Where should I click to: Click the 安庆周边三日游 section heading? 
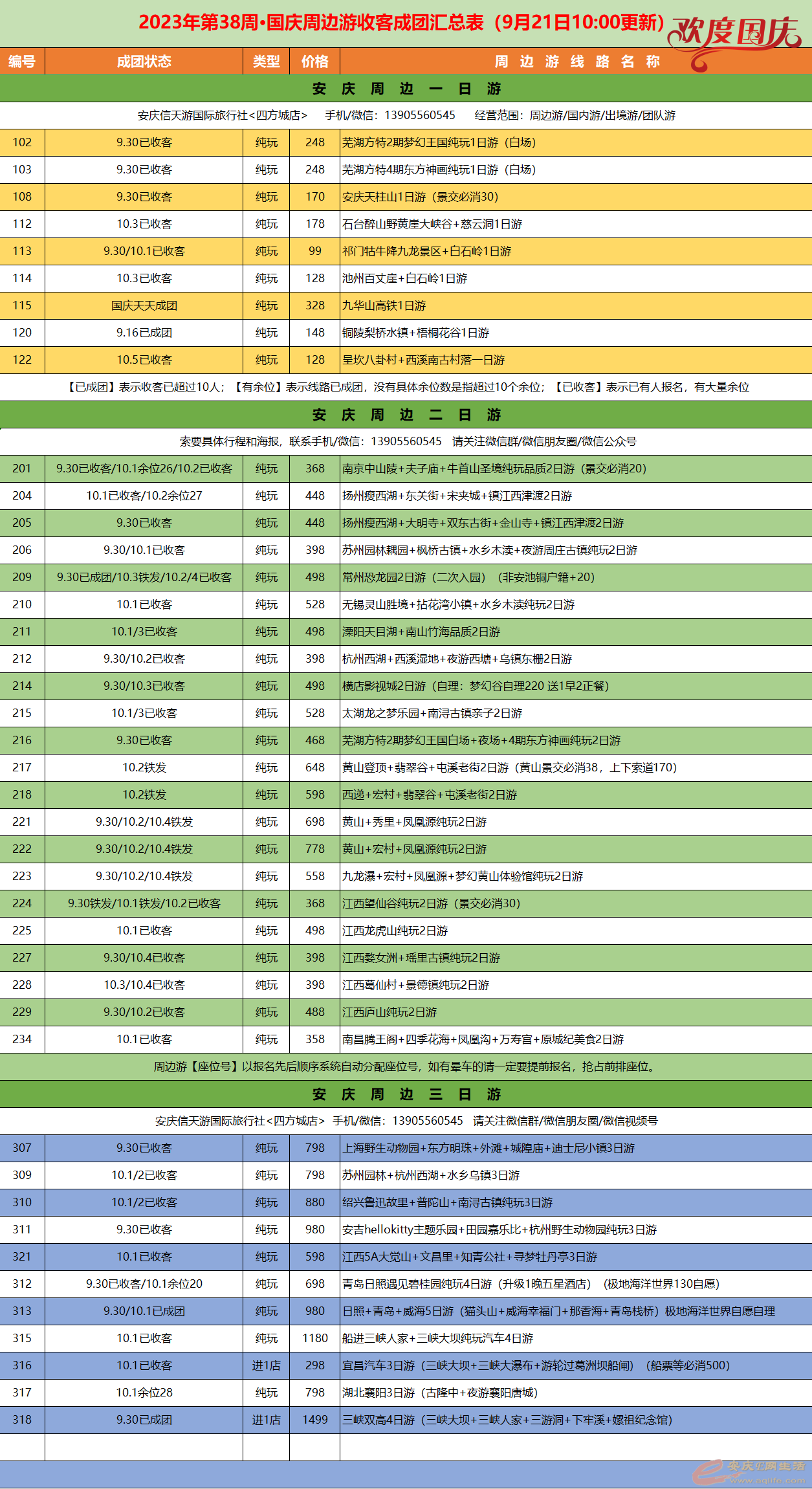406,1094
